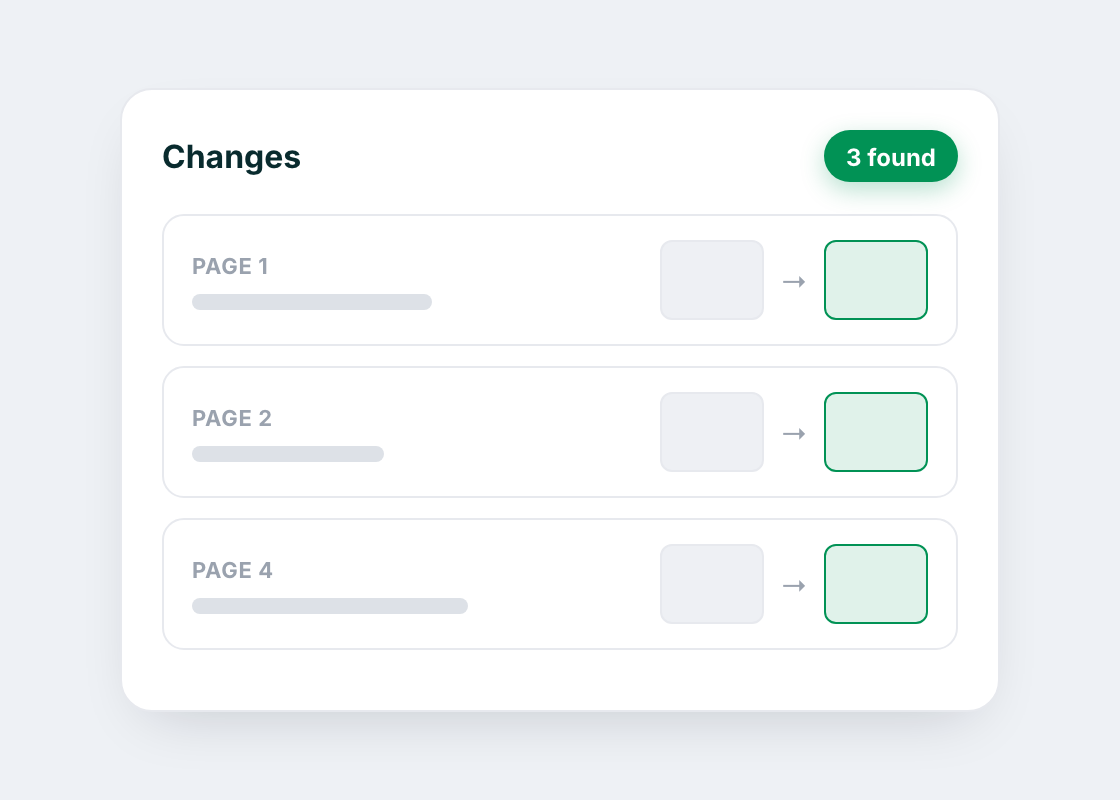Viewport: 1120px width, 800px height.
Task: Click the arrow icon in Page 1 row
Action: tap(794, 281)
